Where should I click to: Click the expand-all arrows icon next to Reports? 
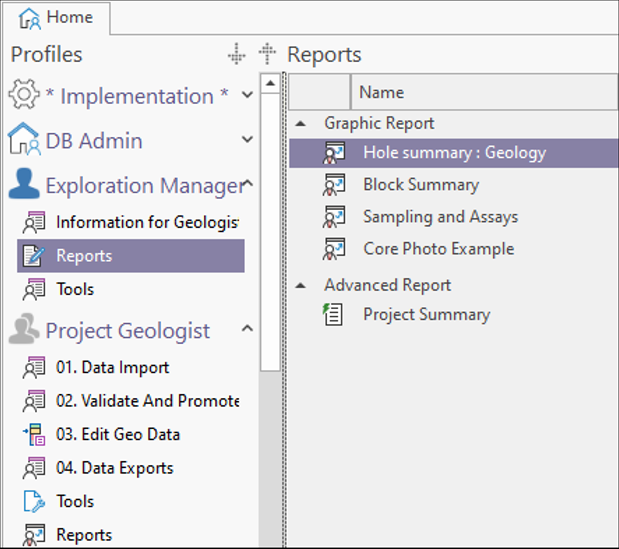tap(267, 55)
